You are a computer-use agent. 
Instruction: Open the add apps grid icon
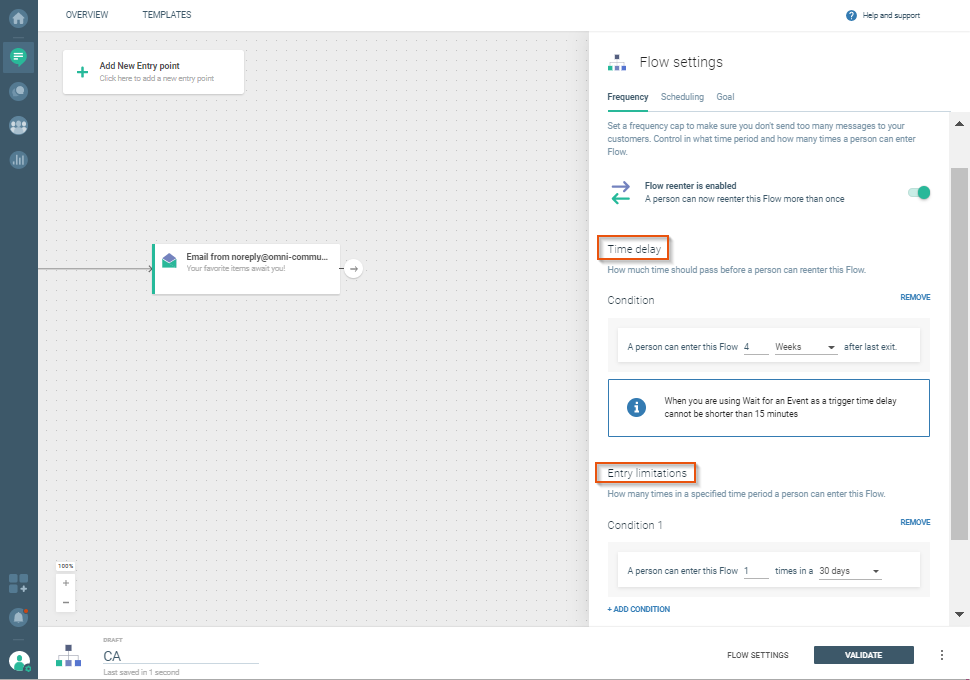point(18,583)
